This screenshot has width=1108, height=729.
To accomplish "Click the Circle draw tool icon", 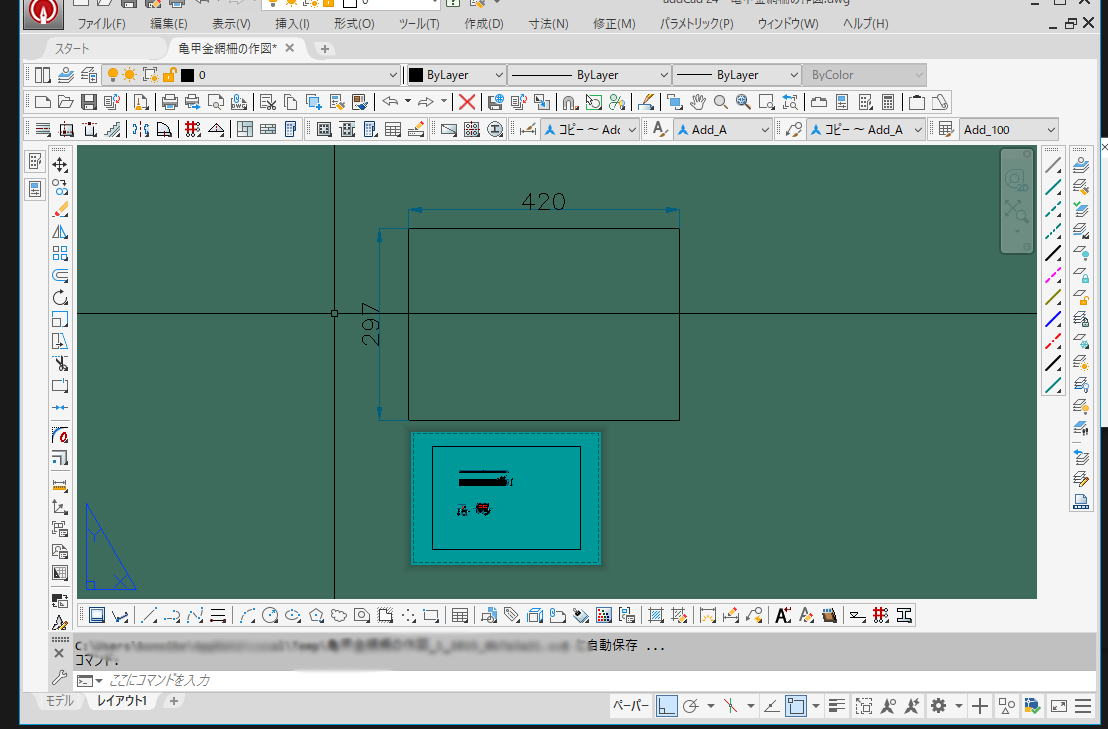I will coord(270,615).
